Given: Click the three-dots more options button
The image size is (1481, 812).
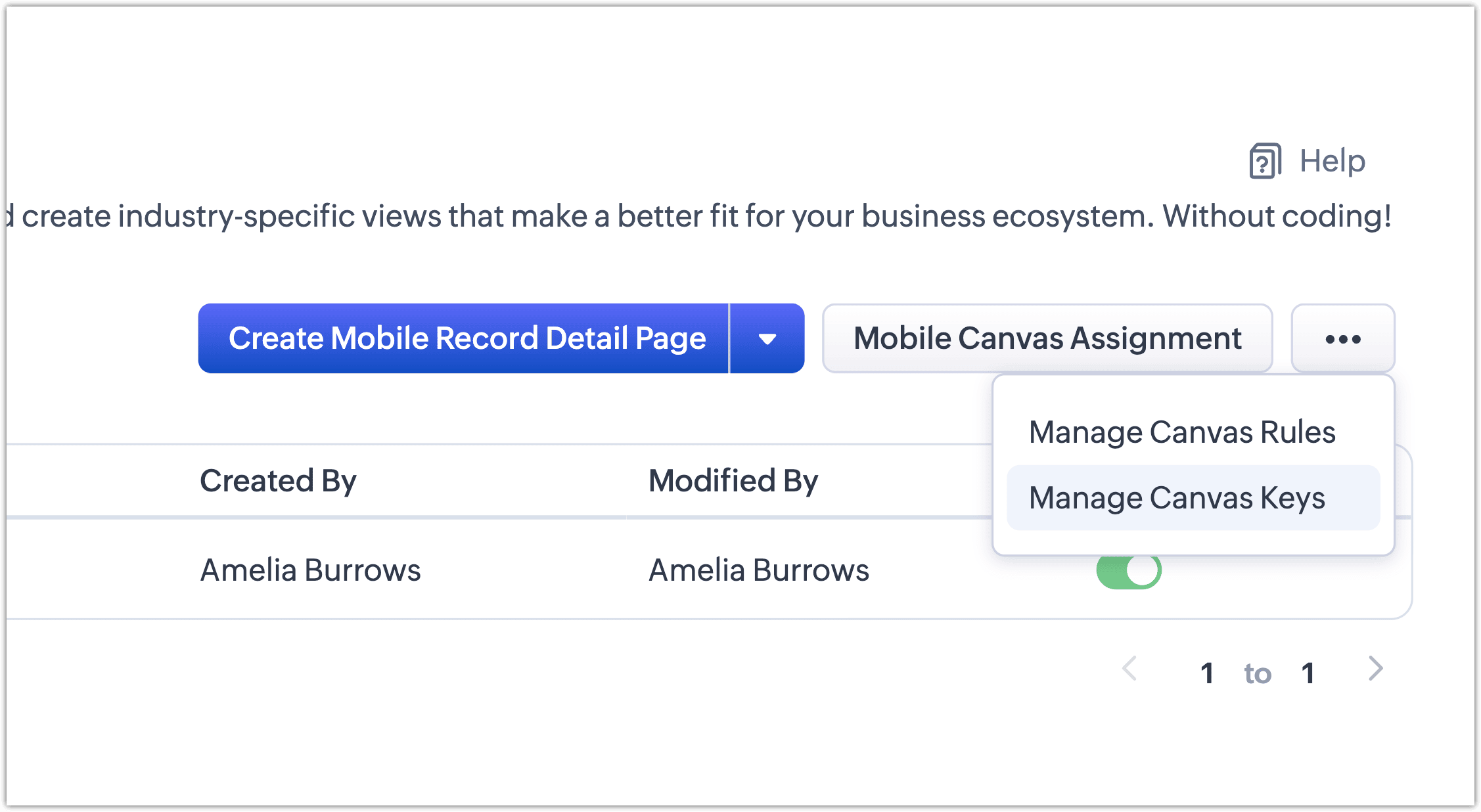Looking at the screenshot, I should pyautogui.click(x=1342, y=338).
